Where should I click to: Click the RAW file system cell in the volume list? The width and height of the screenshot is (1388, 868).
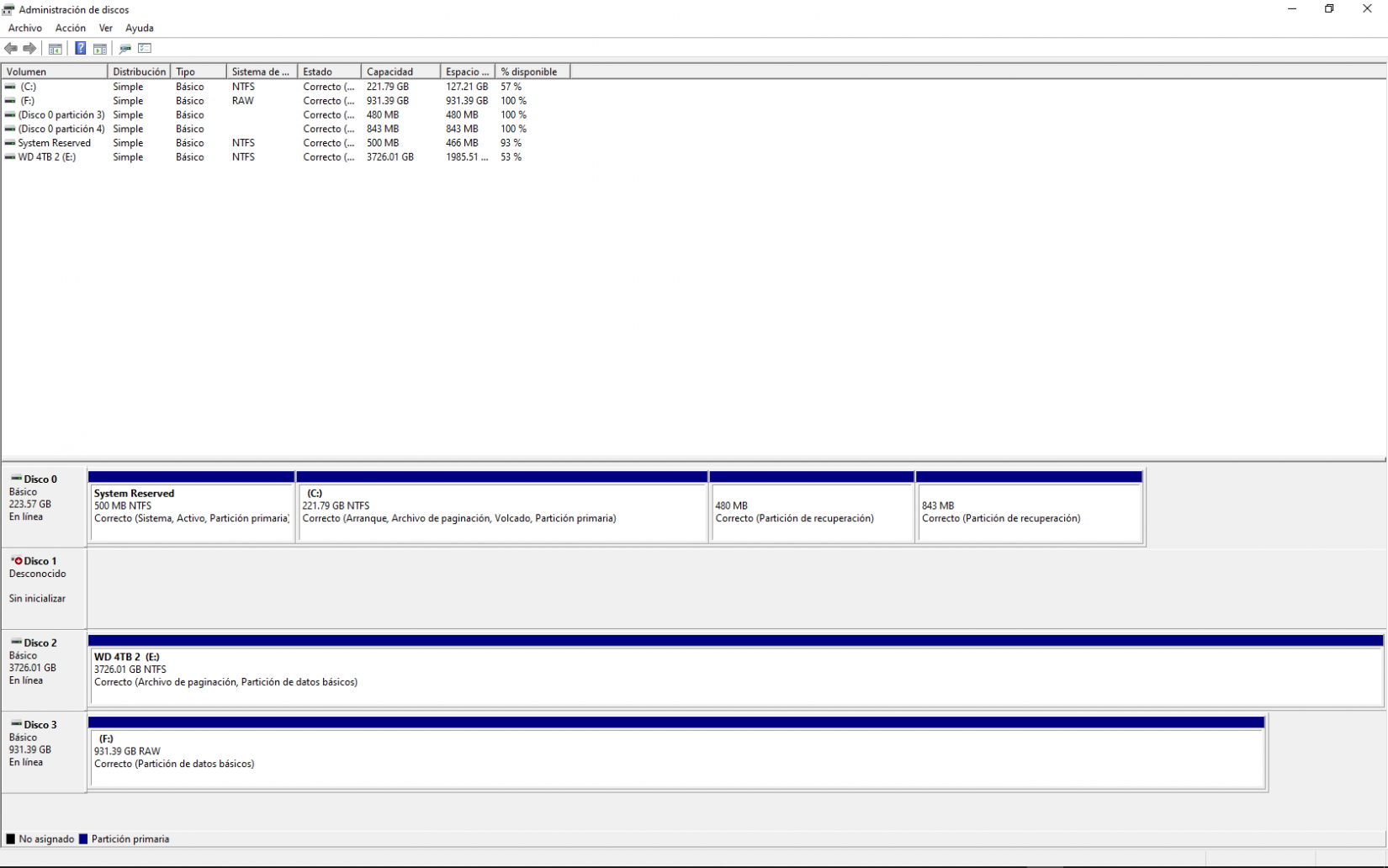[x=243, y=101]
